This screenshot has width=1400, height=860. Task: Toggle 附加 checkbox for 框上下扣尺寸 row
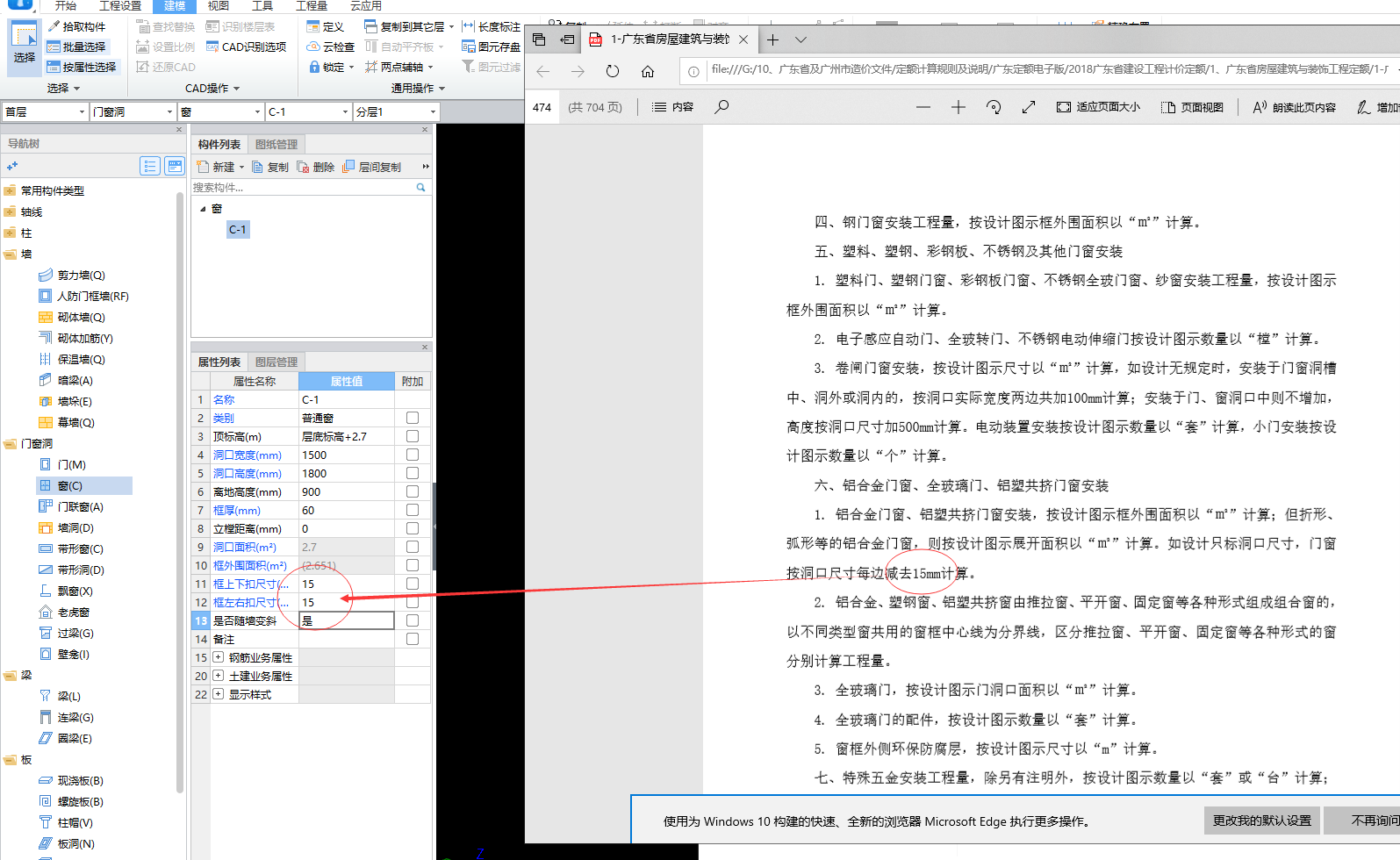(413, 584)
